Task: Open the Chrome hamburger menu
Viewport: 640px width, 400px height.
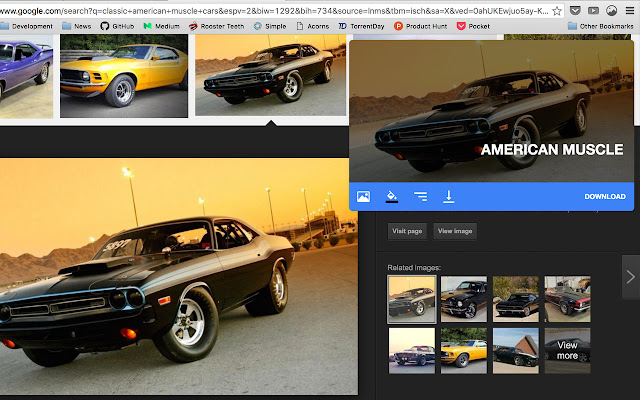Action: [x=630, y=11]
